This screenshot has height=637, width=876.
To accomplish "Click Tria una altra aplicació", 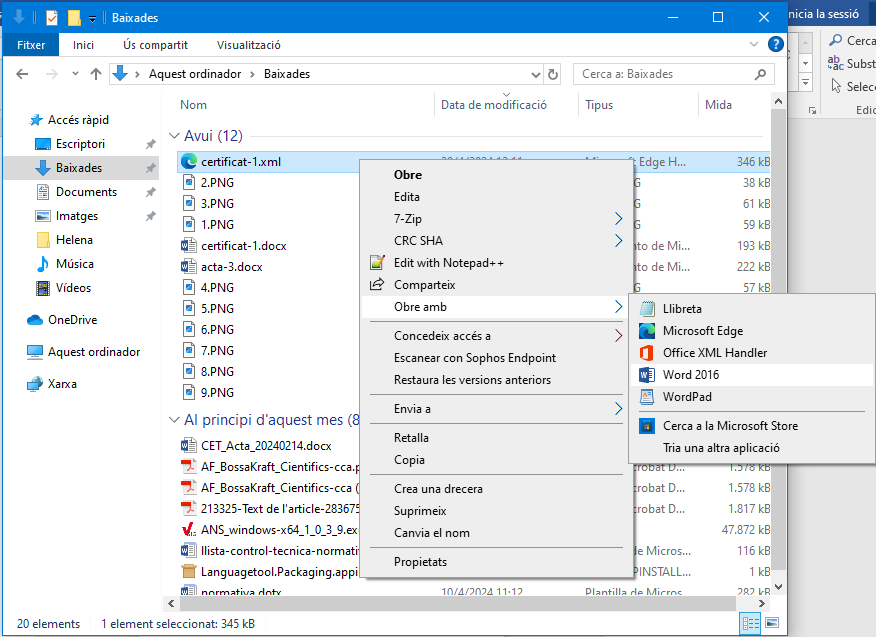I will [x=721, y=448].
